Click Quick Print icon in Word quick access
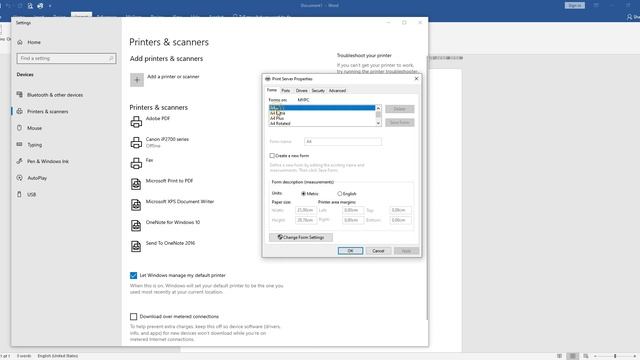This screenshot has height=360, width=640. [40, 6]
